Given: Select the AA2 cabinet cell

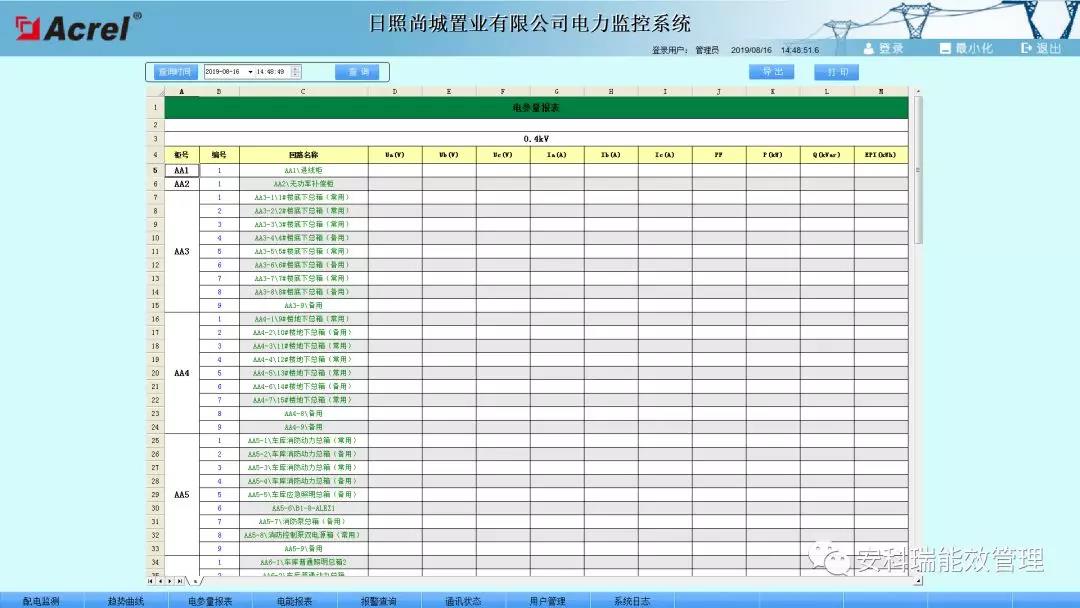Looking at the screenshot, I should (x=182, y=184).
